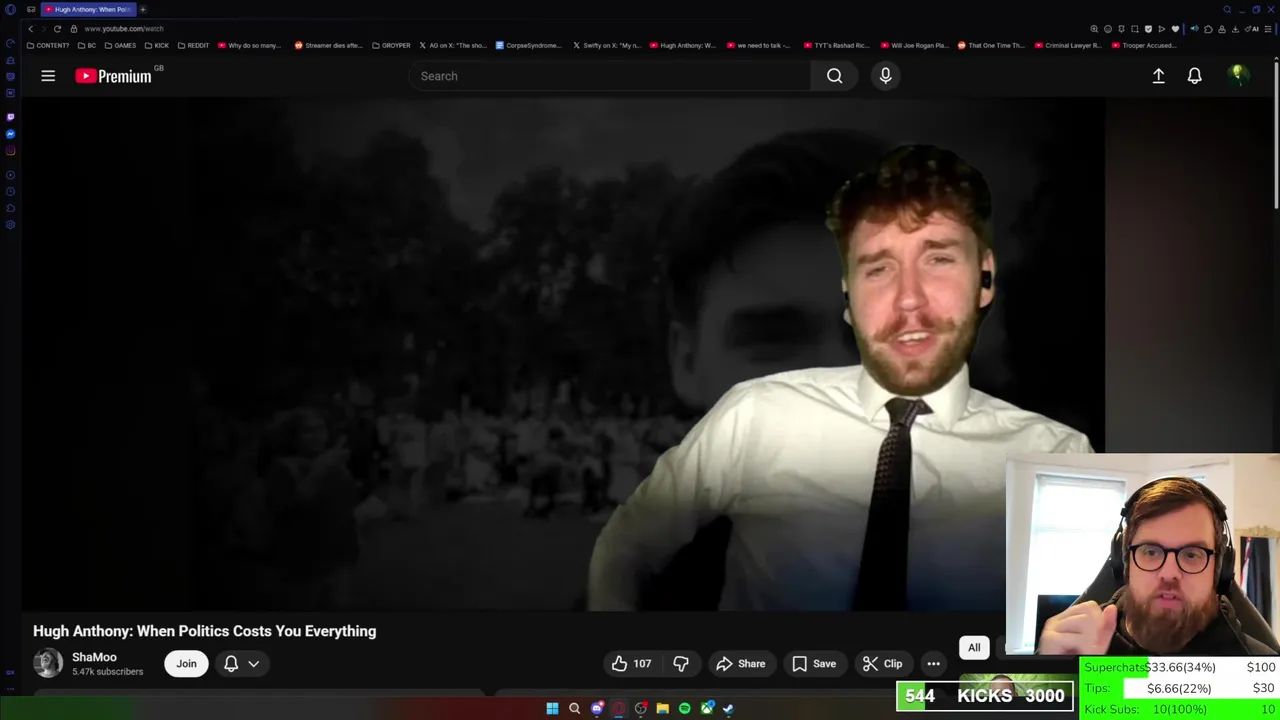Open File Explorer from taskbar
The image size is (1280, 720).
click(662, 708)
